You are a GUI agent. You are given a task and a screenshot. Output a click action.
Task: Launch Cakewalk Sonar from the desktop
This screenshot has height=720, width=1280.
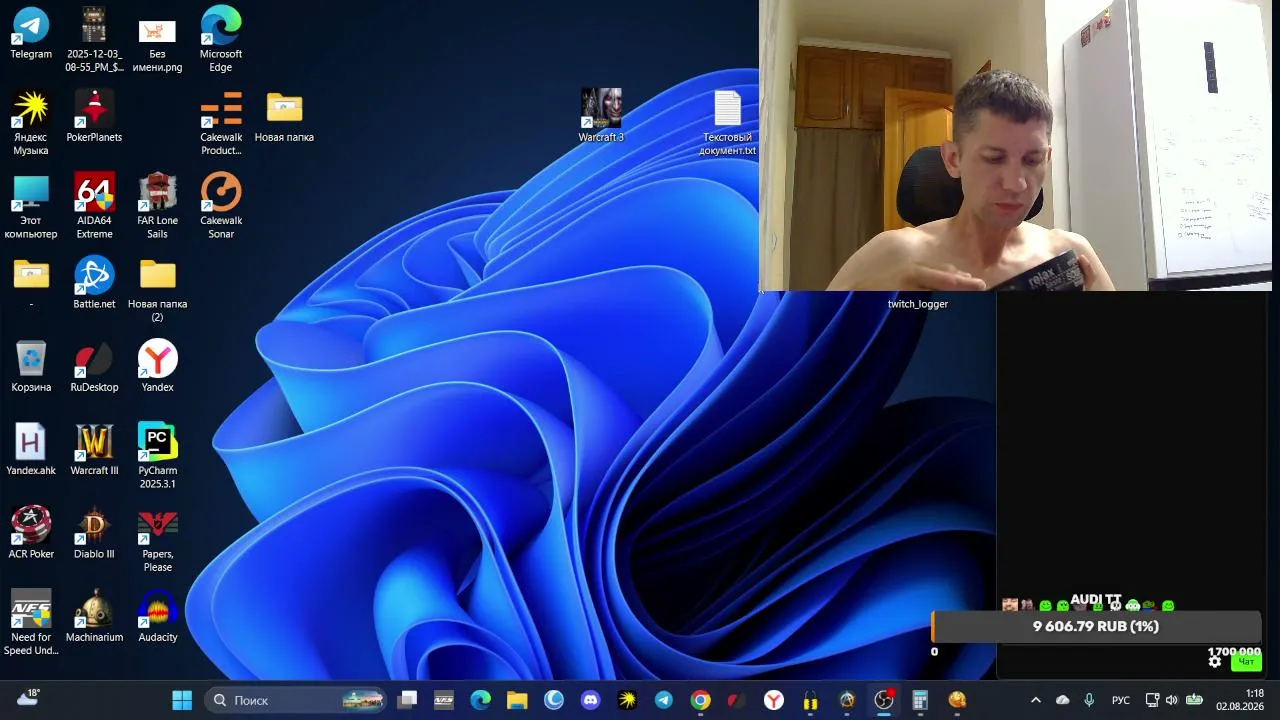(x=221, y=206)
